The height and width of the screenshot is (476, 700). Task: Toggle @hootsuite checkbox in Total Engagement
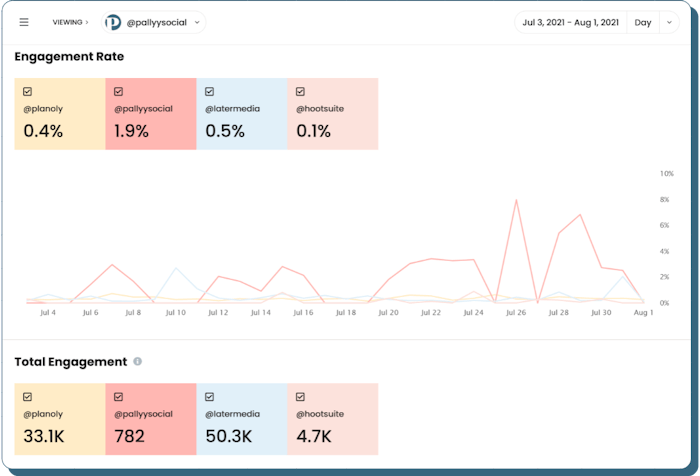click(x=300, y=397)
